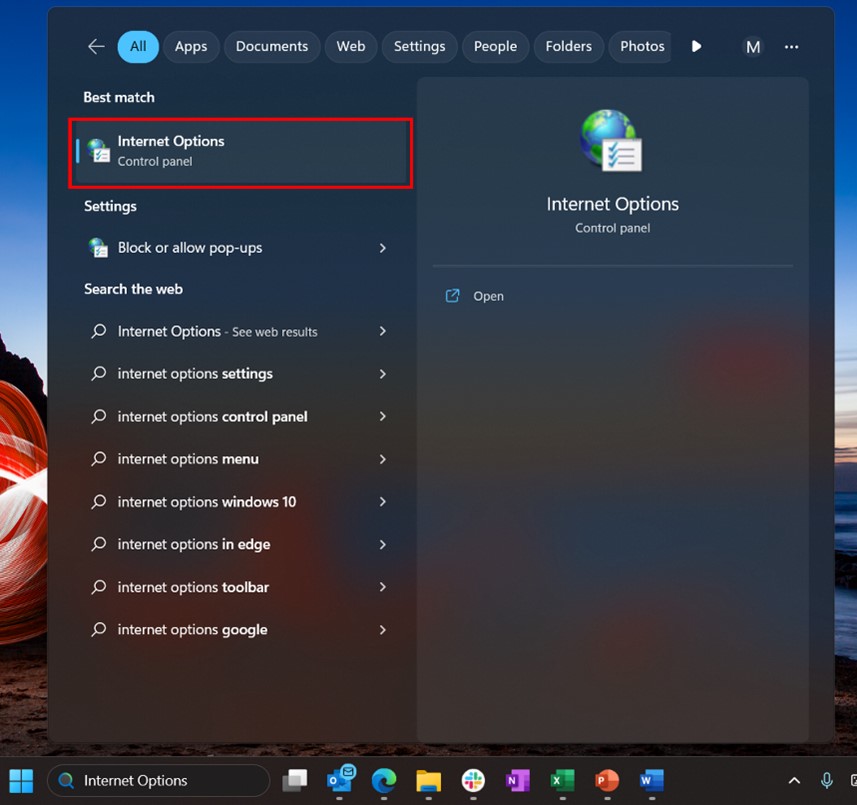Click the Task View taskbar icon
This screenshot has height=805, width=857.
(295, 780)
